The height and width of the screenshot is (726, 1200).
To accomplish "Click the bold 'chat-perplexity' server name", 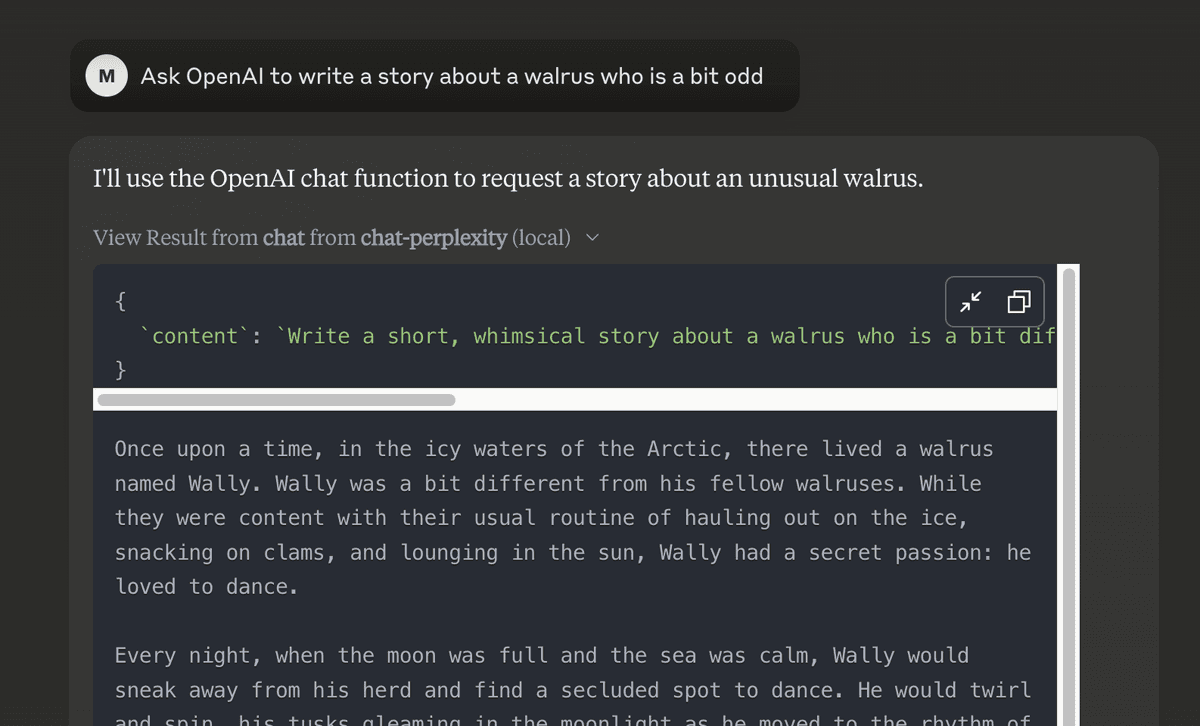I will [x=434, y=238].
